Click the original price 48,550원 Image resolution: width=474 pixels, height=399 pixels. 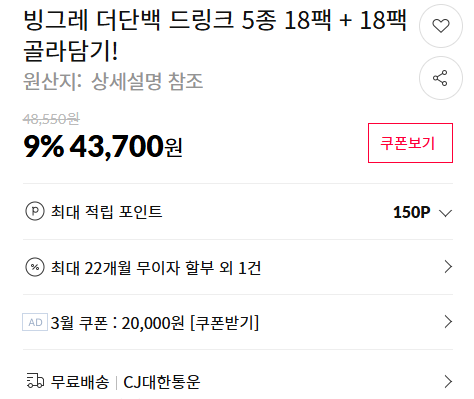coord(51,119)
